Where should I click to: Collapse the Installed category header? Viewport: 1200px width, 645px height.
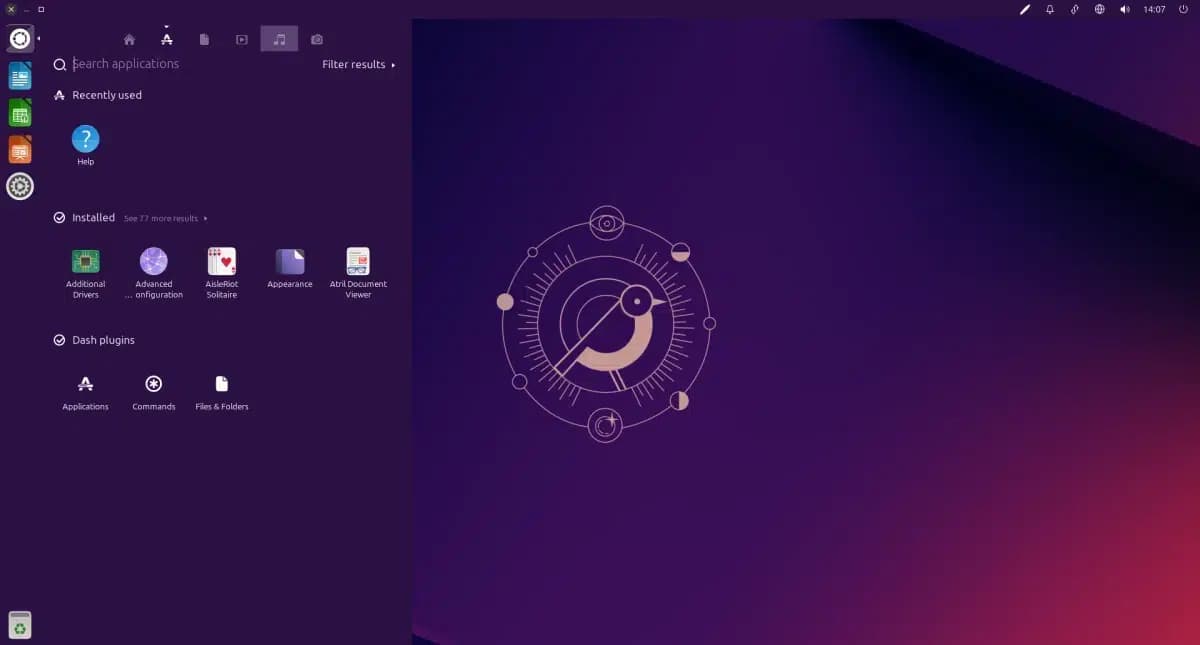[x=85, y=217]
